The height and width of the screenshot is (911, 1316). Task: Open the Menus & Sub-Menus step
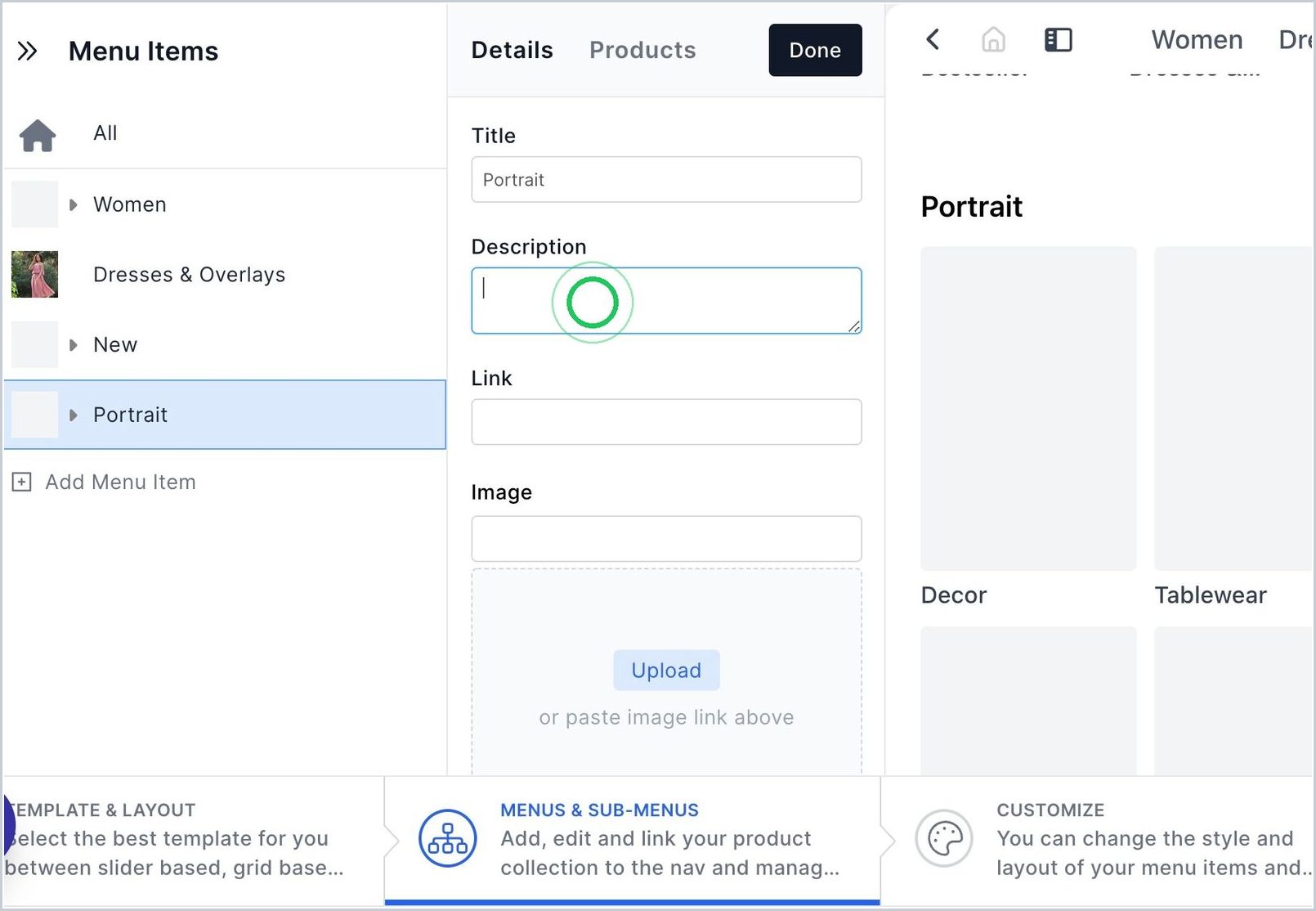click(632, 840)
